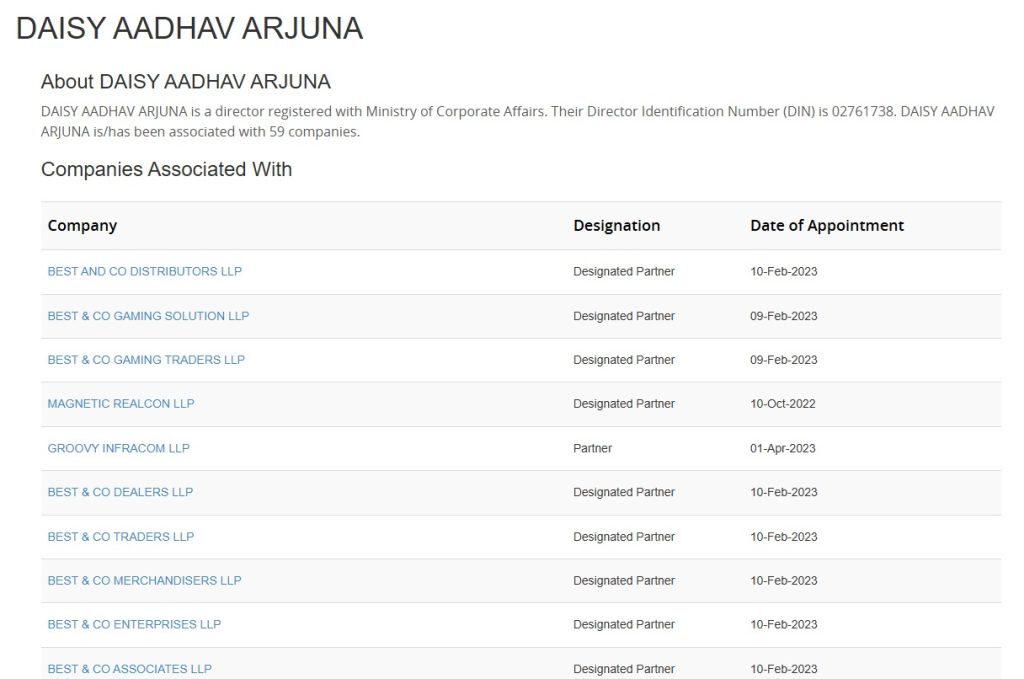Click the Designation column header
Viewport: 1024px width, 679px height.
pyautogui.click(x=616, y=226)
